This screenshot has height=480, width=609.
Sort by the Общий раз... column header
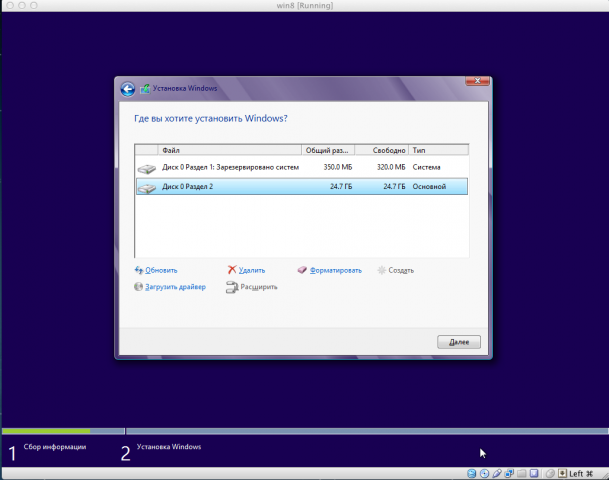328,150
